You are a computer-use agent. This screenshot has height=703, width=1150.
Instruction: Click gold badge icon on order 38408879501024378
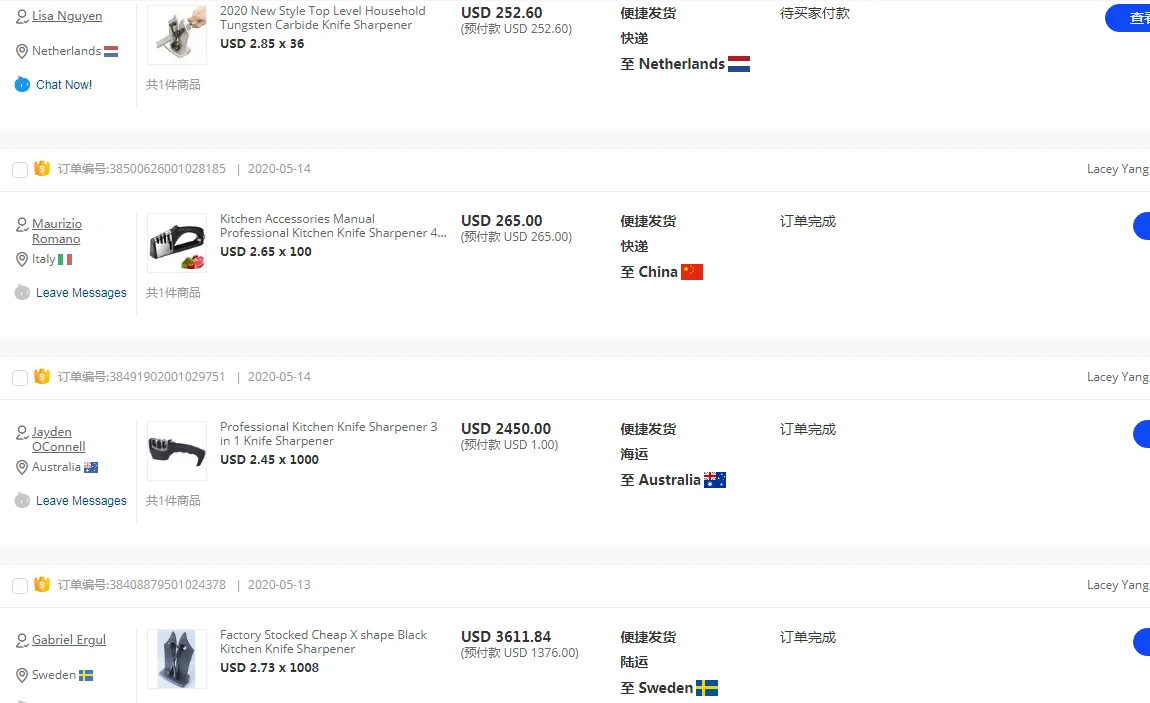(x=42, y=585)
